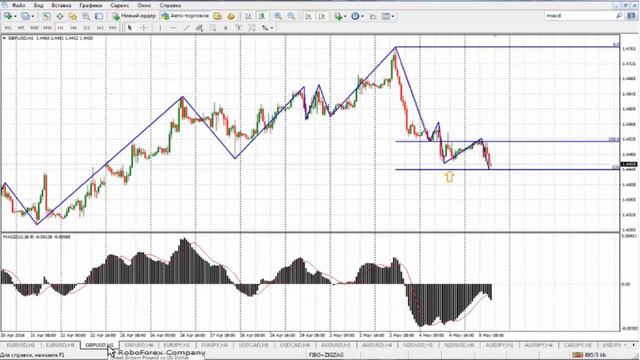
Task: Expand the arrows objects dropdown arrow
Action: tap(272, 28)
